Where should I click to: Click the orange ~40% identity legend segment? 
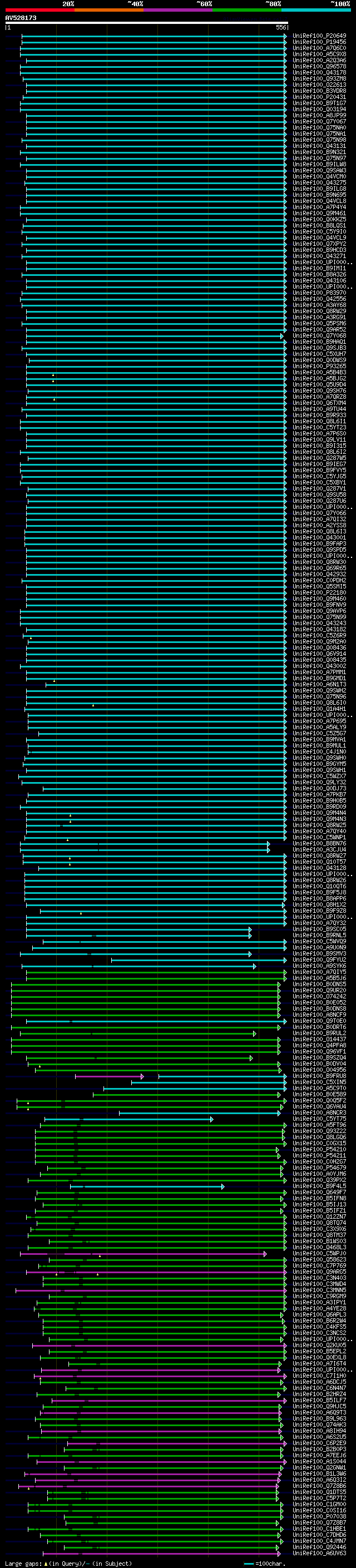[x=109, y=10]
